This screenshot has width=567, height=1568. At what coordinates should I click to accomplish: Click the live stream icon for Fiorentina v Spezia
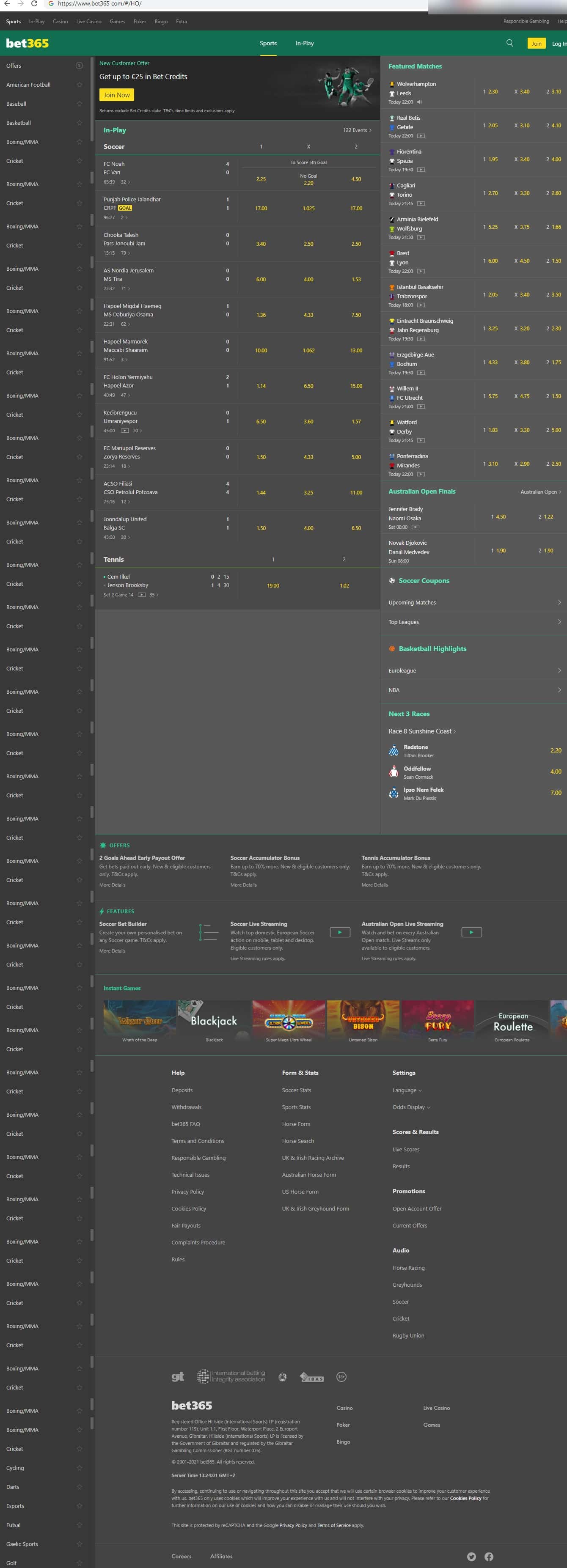[x=421, y=170]
